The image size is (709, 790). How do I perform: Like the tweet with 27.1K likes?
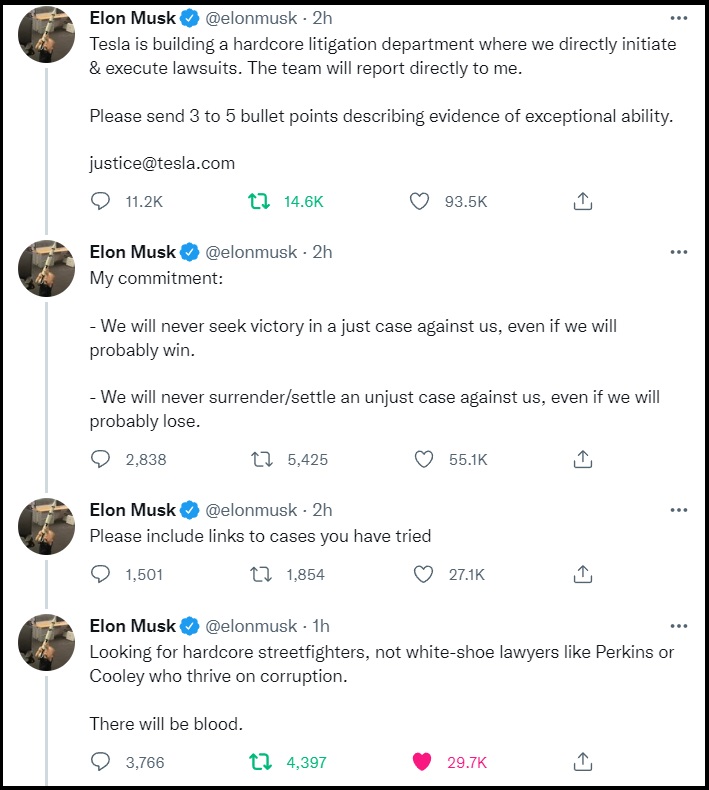click(x=423, y=574)
